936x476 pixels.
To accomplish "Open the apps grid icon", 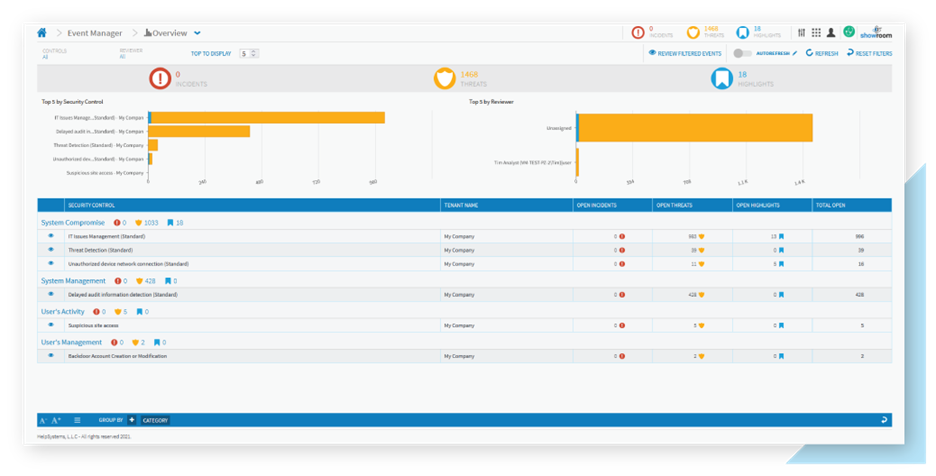I will tap(816, 32).
